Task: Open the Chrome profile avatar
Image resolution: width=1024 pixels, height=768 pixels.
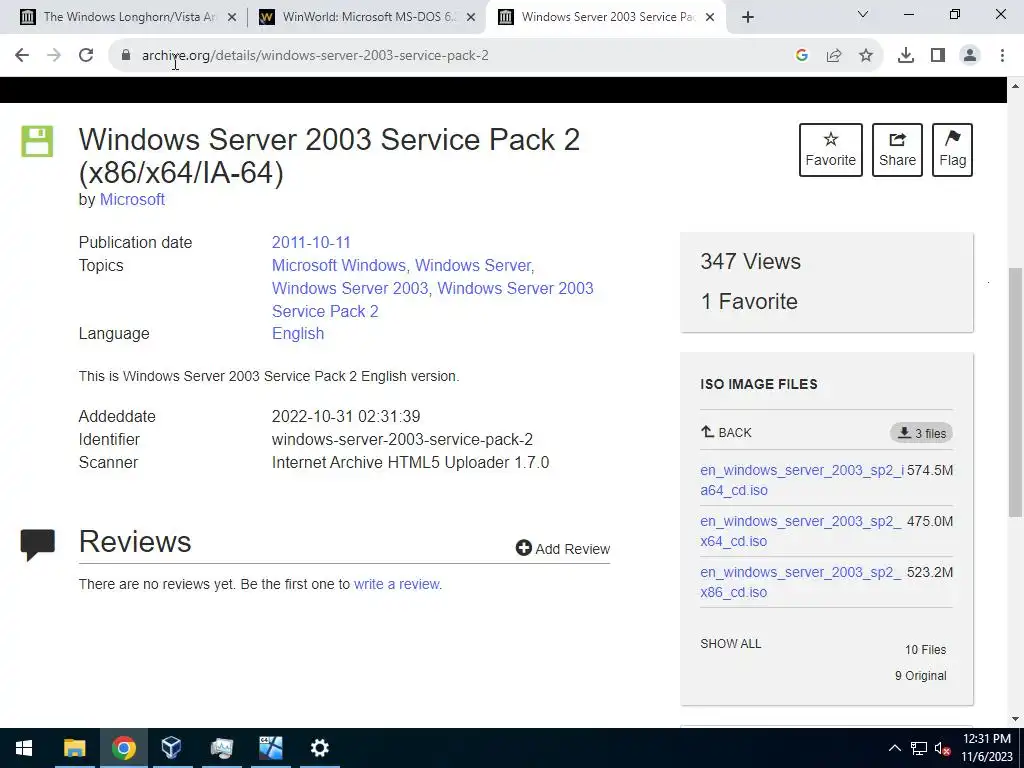Action: (x=970, y=56)
